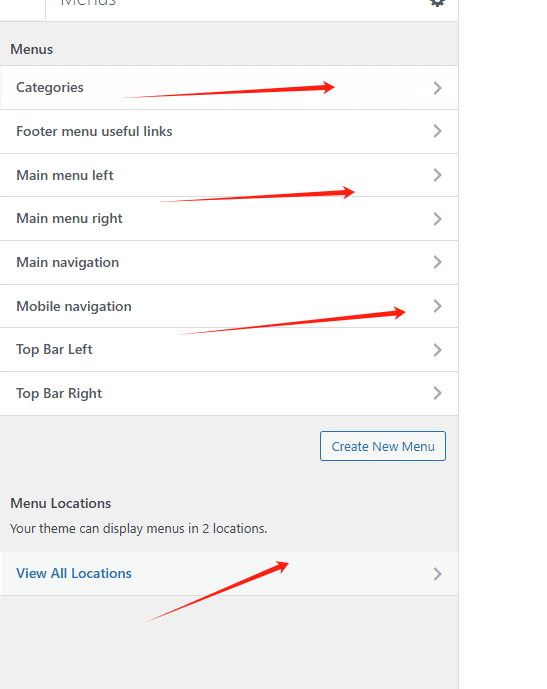The height and width of the screenshot is (689, 547).
Task: Click the Create New Menu button
Action: (383, 446)
